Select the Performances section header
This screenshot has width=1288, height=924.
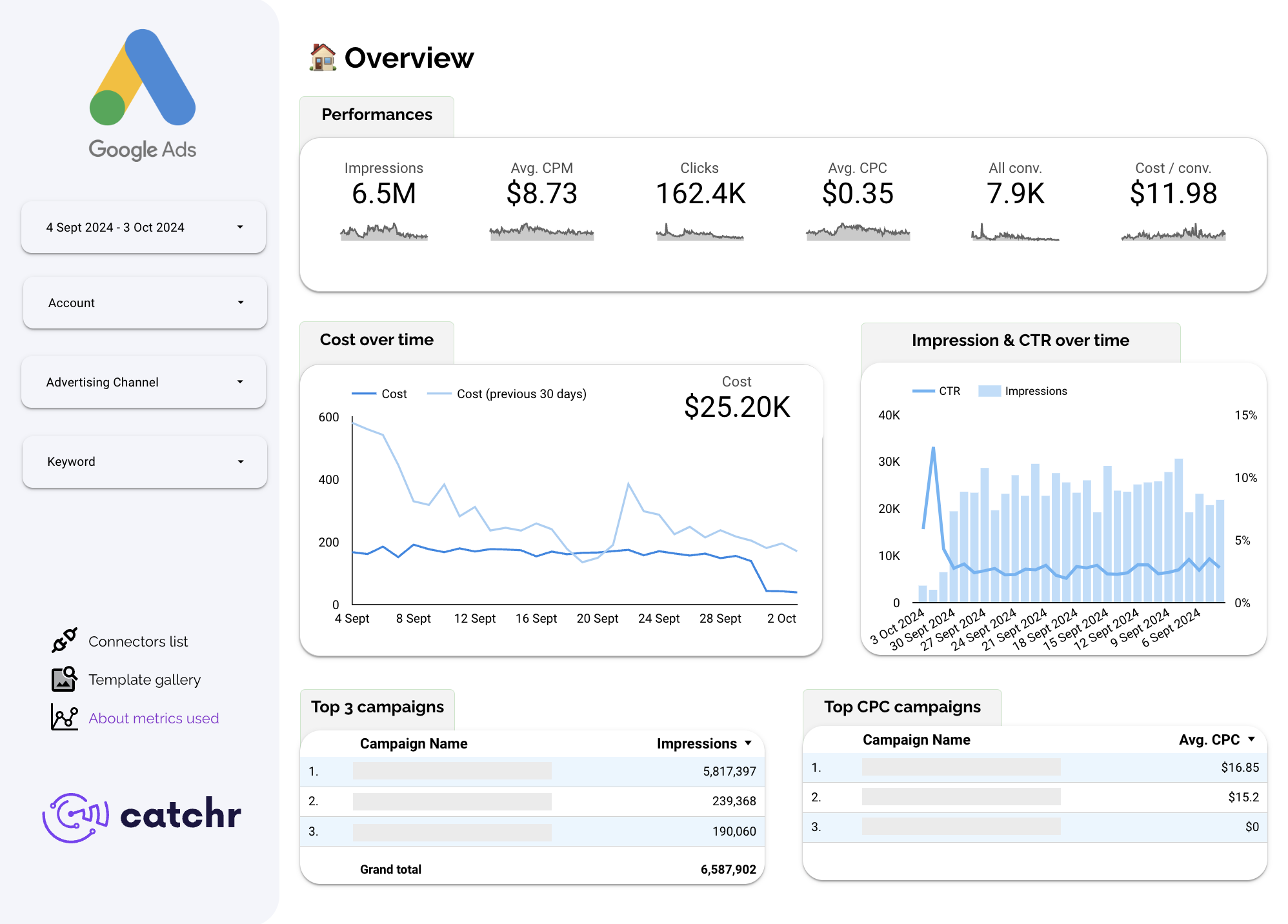pyautogui.click(x=377, y=115)
